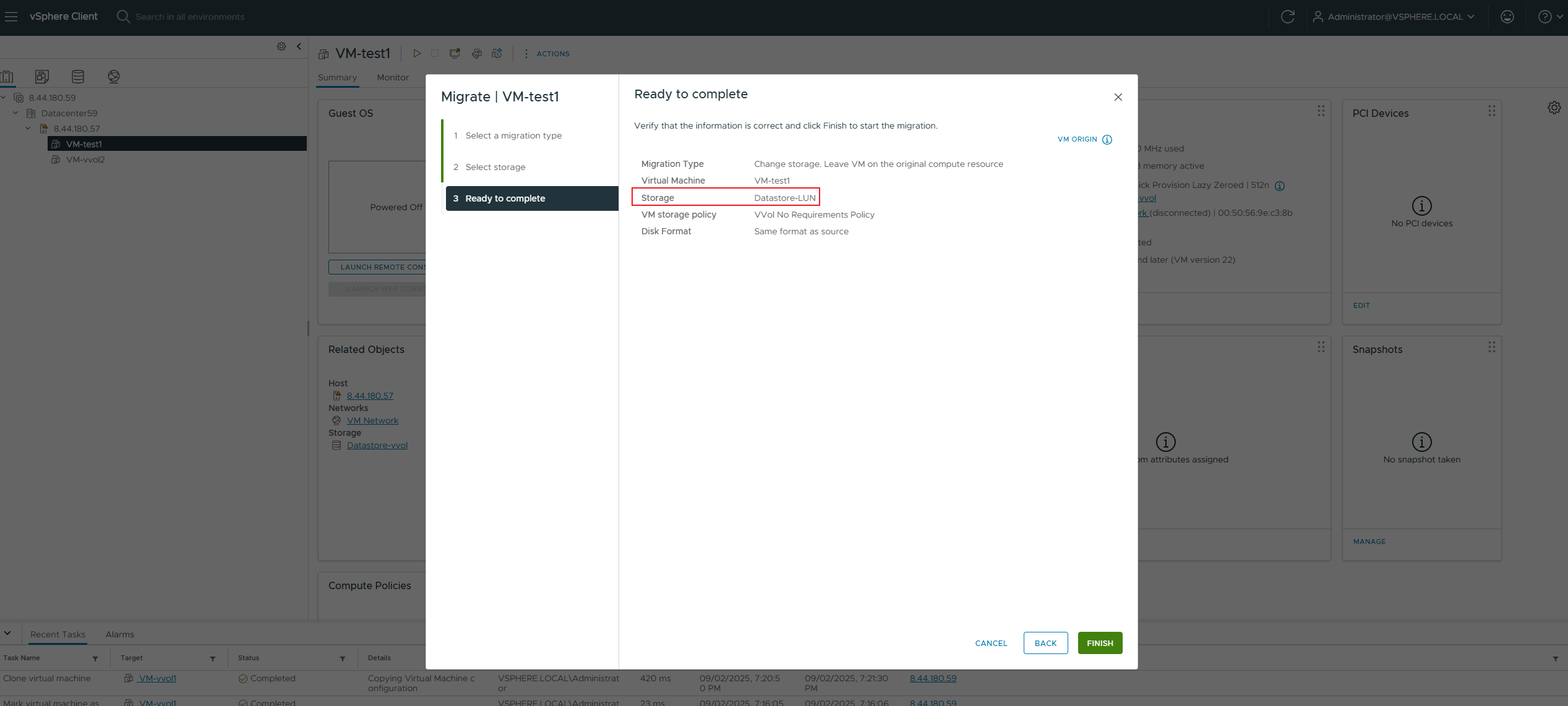
Task: Open the Datastore-vvol storage link
Action: (x=377, y=445)
